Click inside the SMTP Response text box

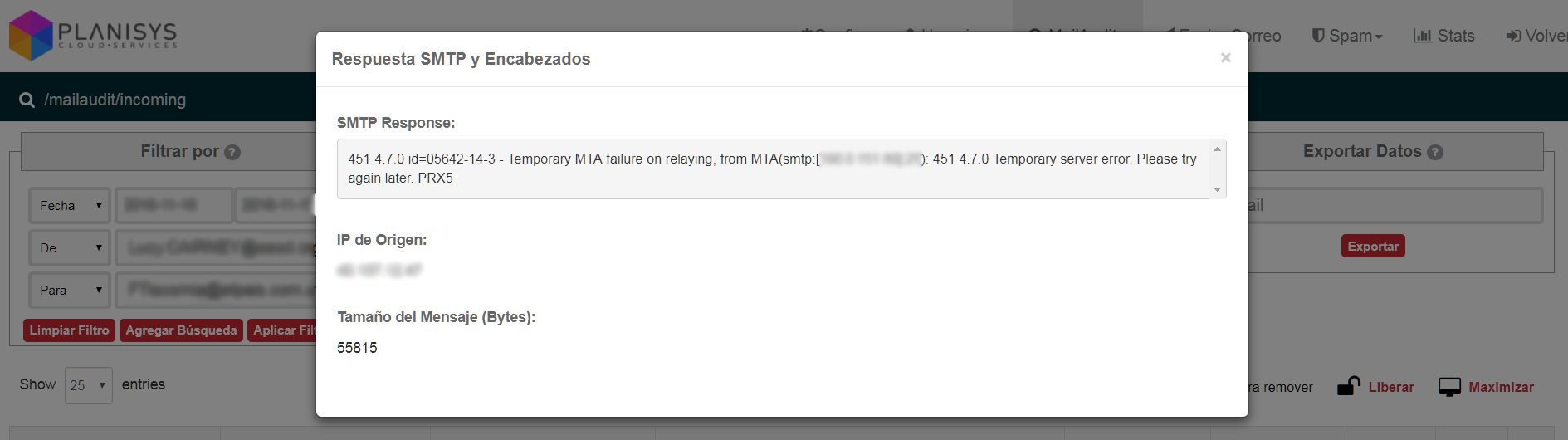[x=774, y=169]
